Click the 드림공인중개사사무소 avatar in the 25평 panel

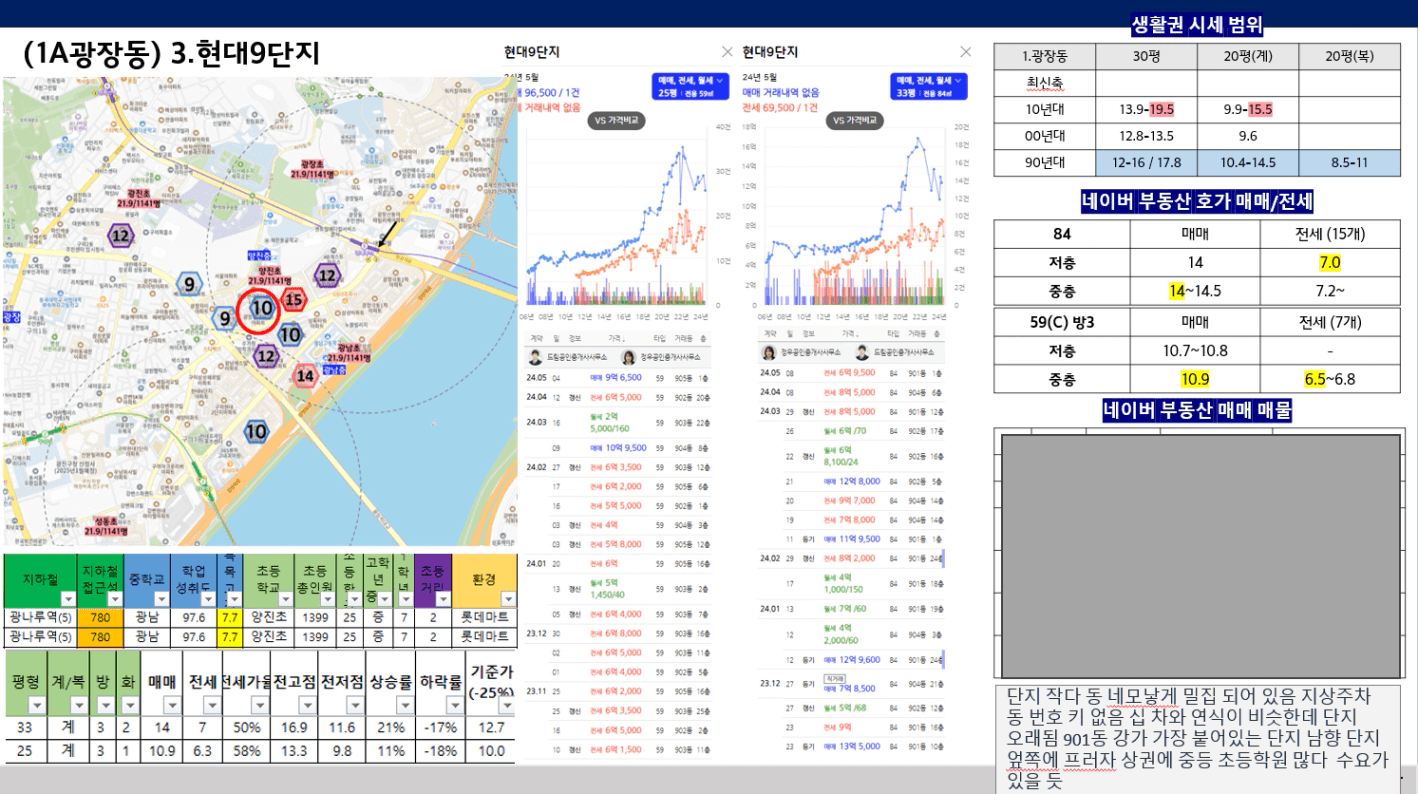pyautogui.click(x=535, y=357)
